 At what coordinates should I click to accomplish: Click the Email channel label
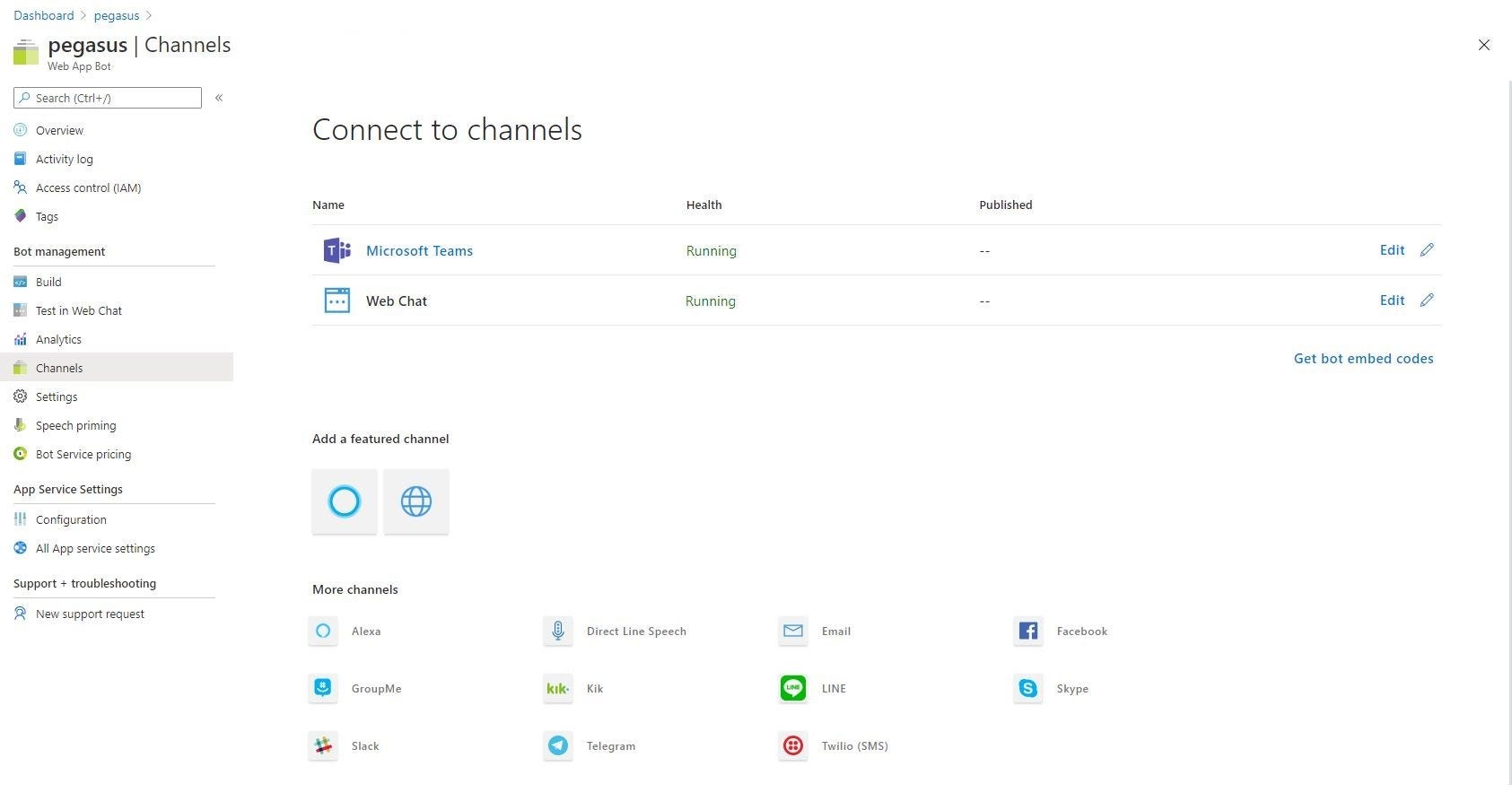(836, 631)
